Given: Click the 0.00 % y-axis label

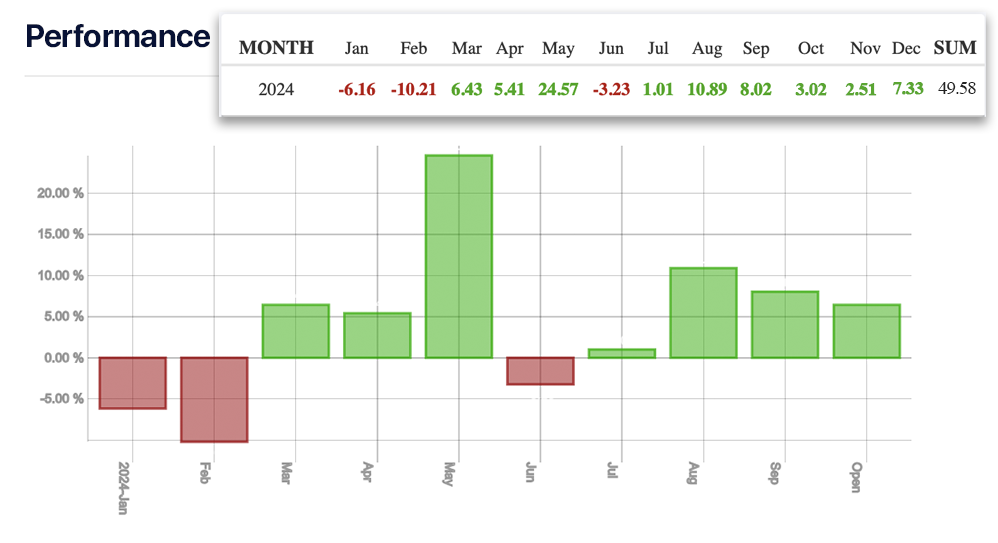Looking at the screenshot, I should click(x=64, y=358).
